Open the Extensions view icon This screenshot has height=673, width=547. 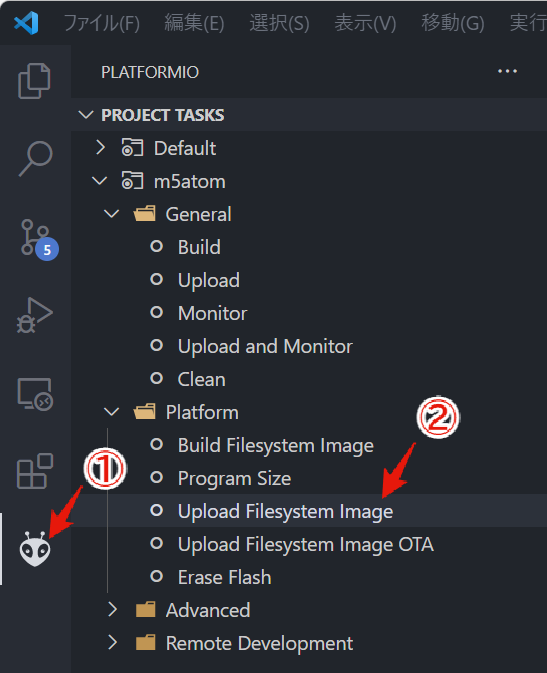(x=35, y=471)
